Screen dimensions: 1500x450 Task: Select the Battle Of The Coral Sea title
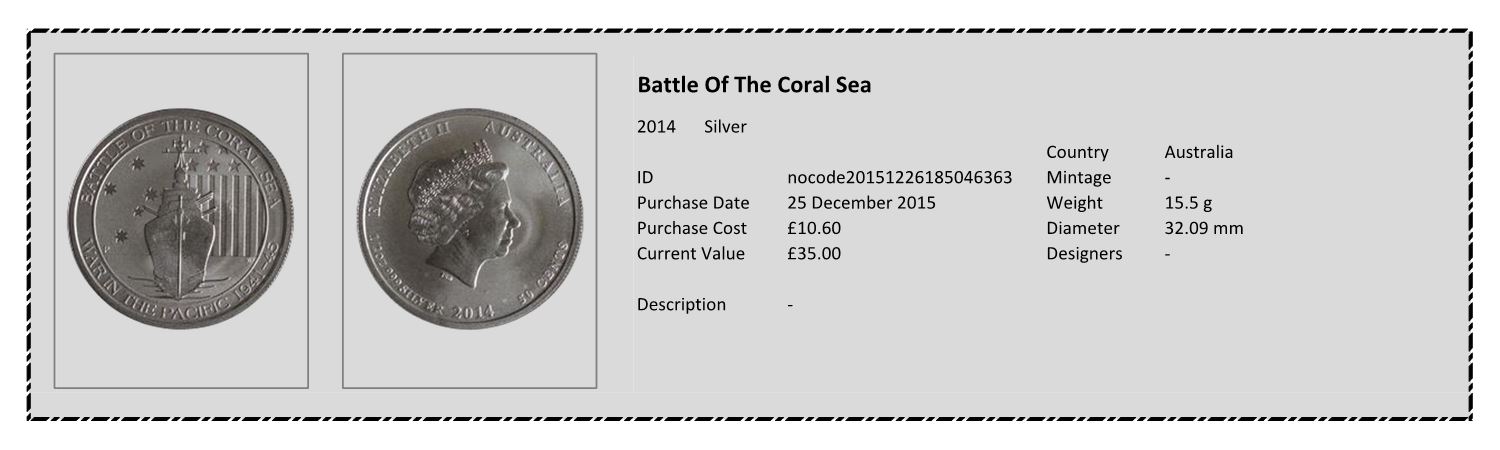[x=754, y=85]
